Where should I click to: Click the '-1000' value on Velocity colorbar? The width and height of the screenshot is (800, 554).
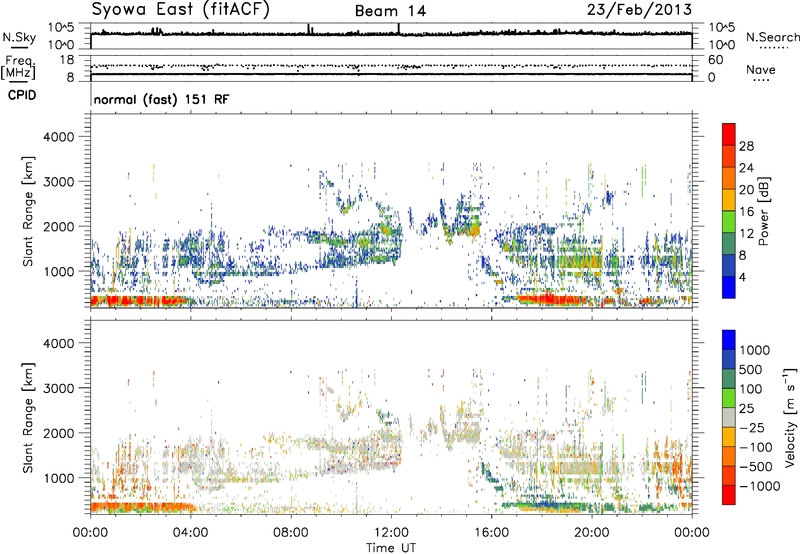pyautogui.click(x=759, y=486)
